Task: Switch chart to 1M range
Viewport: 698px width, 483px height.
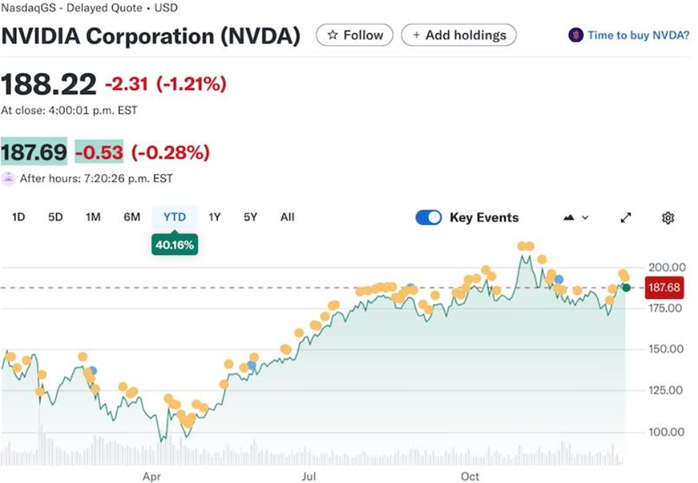Action: [93, 217]
